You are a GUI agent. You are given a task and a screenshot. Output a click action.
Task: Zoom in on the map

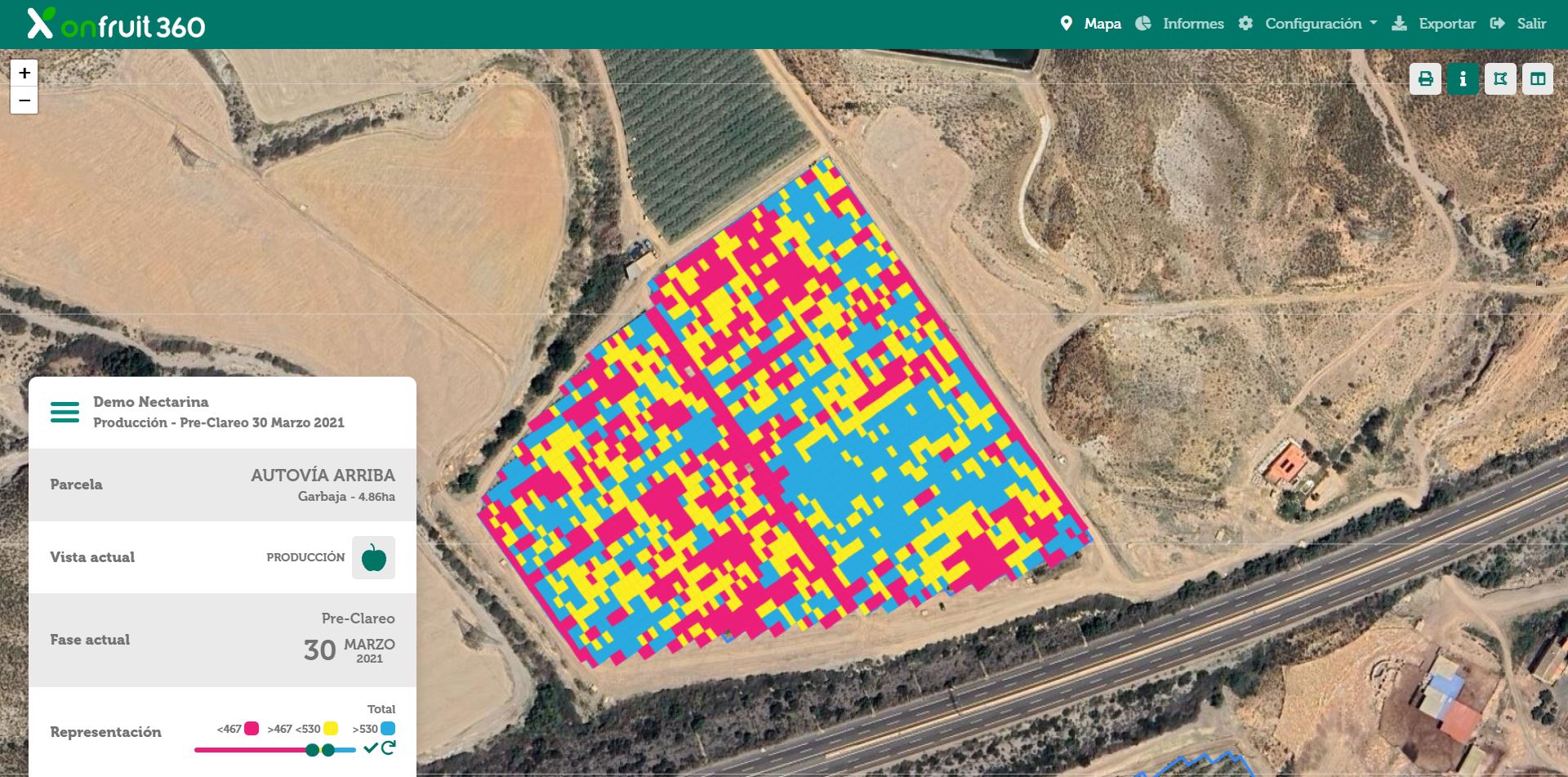pyautogui.click(x=24, y=73)
